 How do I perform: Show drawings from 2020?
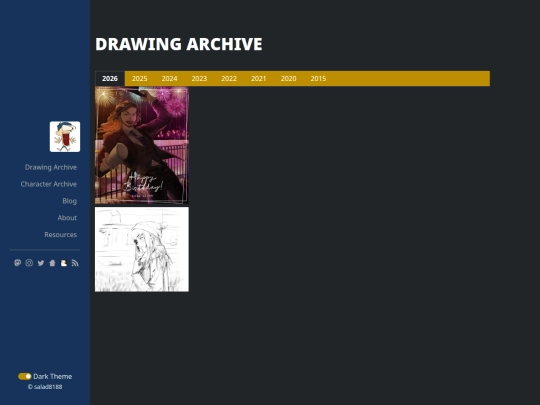point(289,79)
